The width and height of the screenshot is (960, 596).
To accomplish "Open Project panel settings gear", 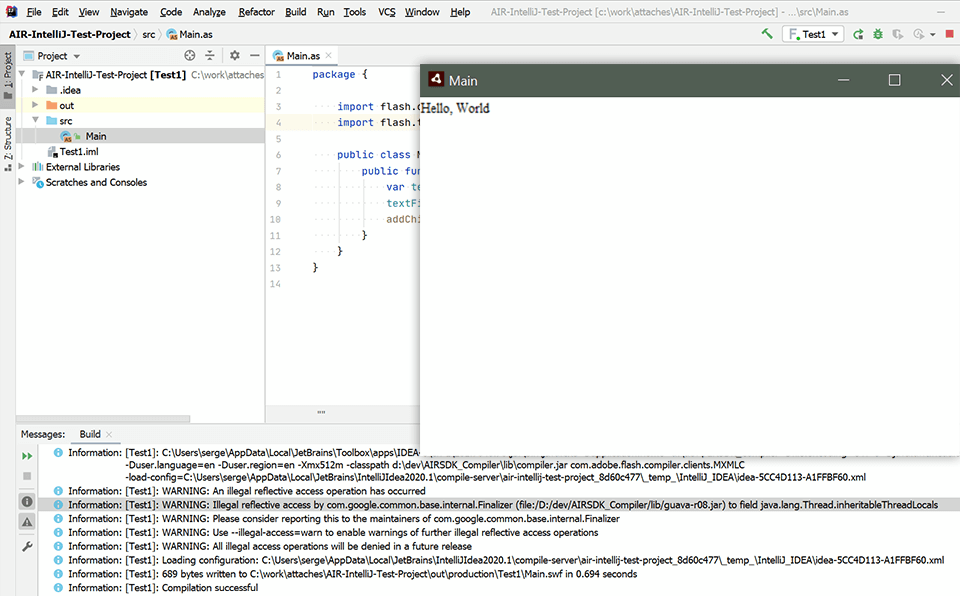I will [x=234, y=56].
